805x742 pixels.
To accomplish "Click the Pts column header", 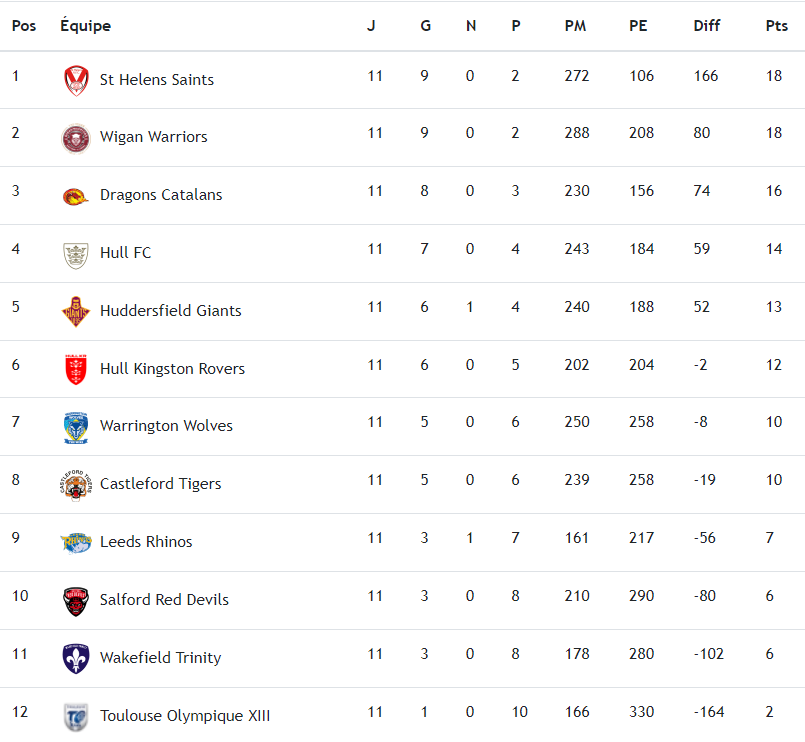I will click(x=777, y=26).
